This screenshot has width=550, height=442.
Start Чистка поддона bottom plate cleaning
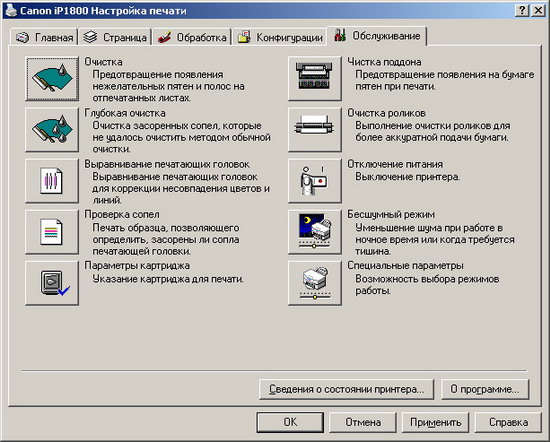tap(315, 79)
